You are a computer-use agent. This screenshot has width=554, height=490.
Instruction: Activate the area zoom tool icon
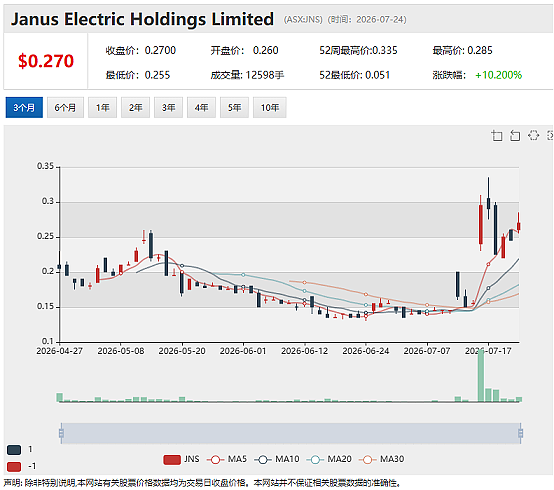click(x=497, y=136)
